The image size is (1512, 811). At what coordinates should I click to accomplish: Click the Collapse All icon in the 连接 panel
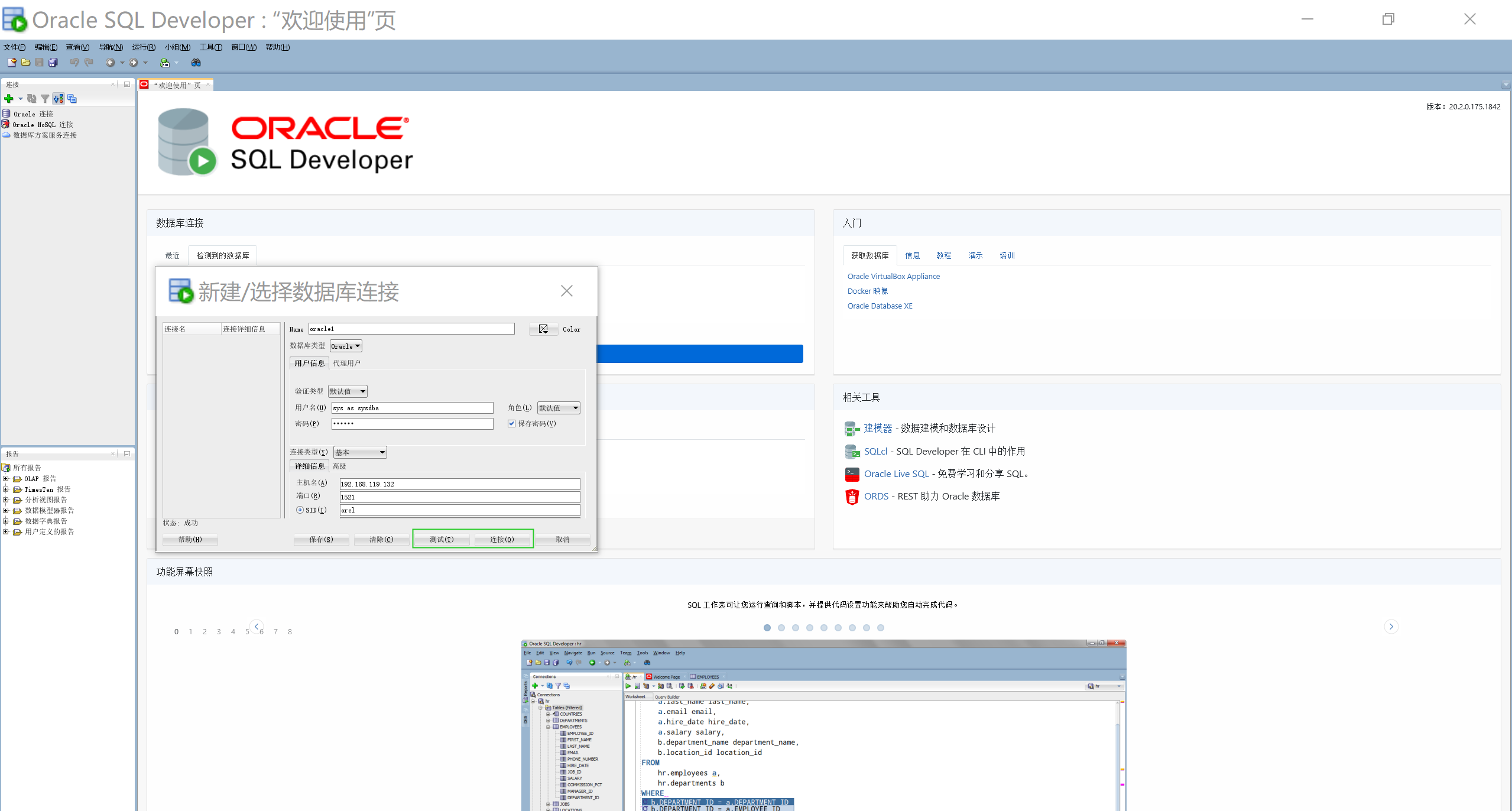tap(72, 99)
